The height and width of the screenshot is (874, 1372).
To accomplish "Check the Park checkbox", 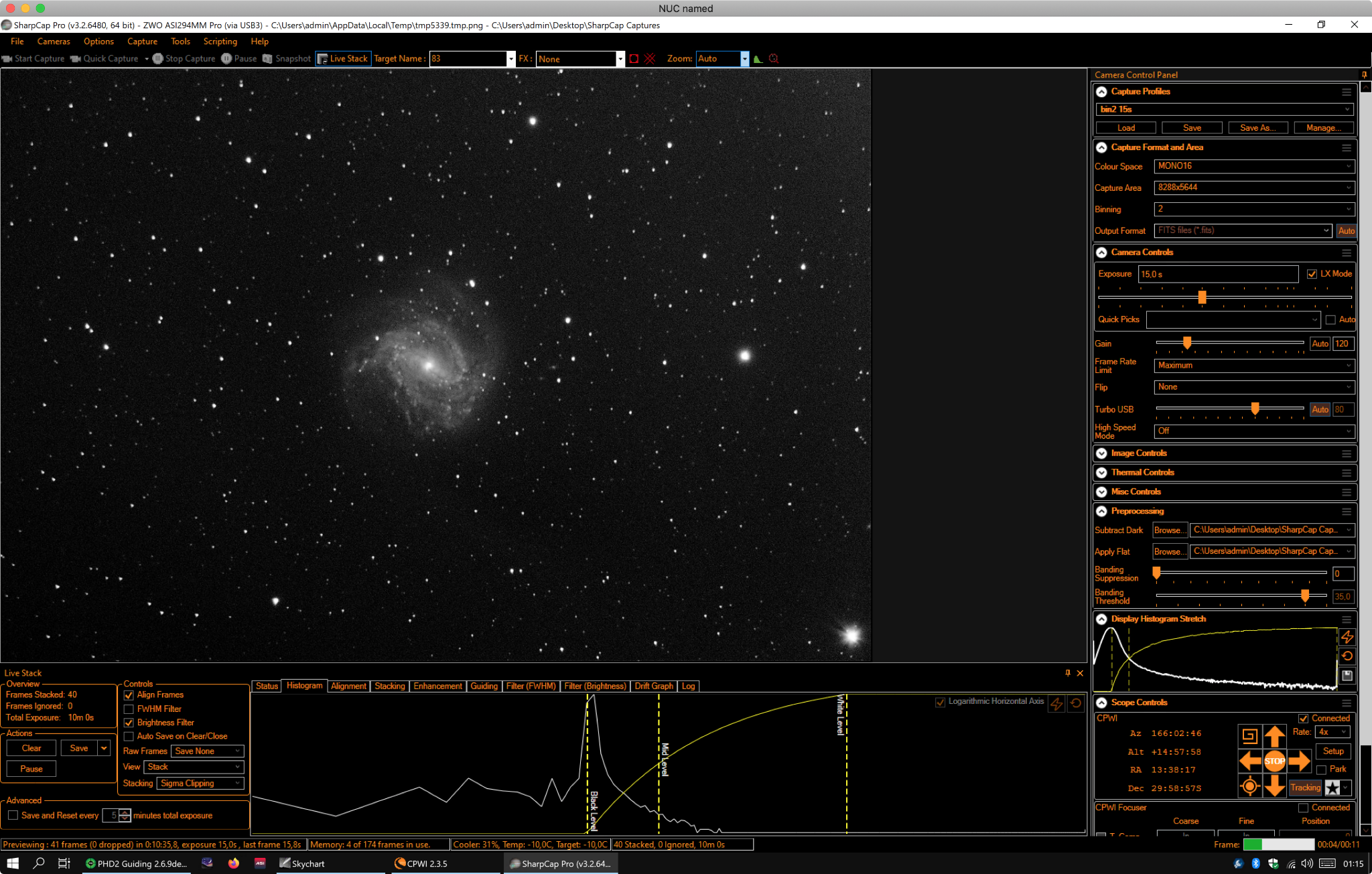I will point(1322,770).
